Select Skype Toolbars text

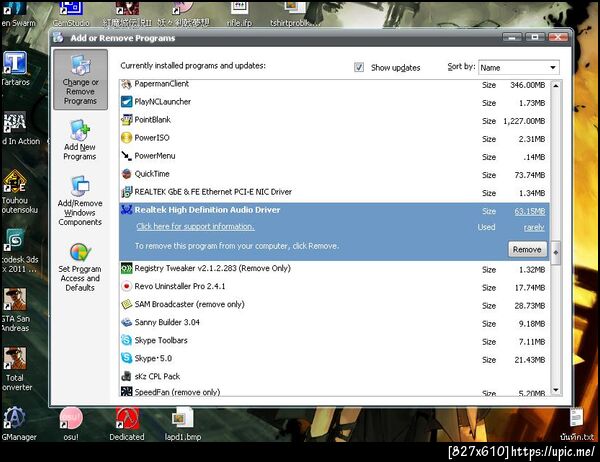click(x=161, y=340)
